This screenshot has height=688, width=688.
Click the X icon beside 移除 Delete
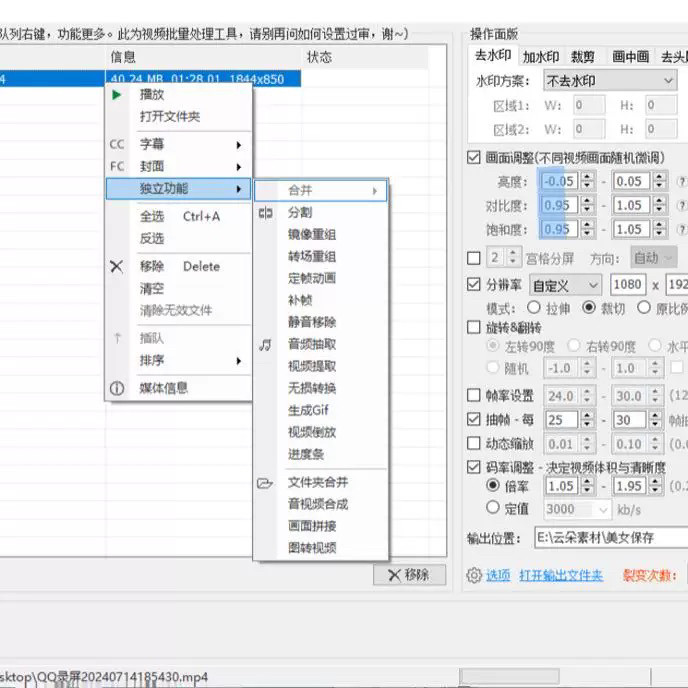click(116, 266)
